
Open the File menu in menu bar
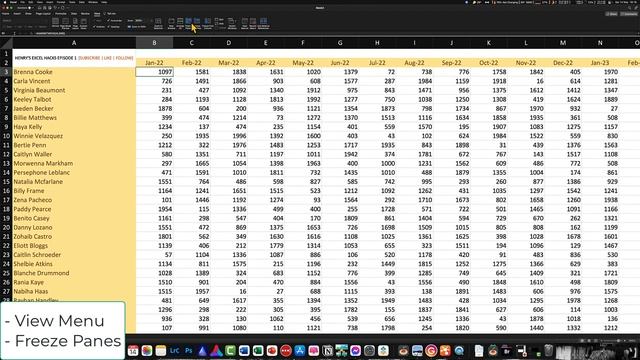23,2
